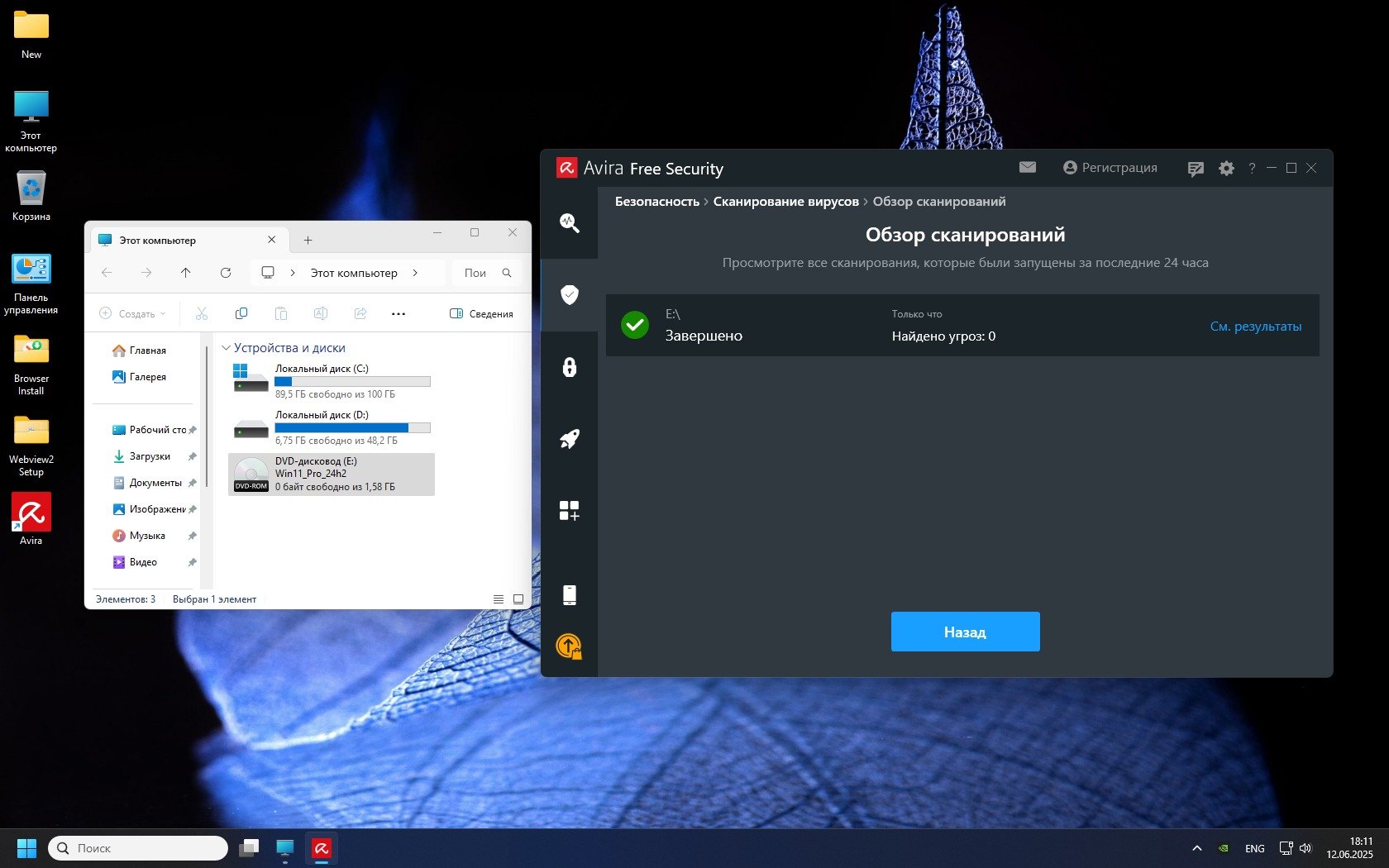
Task: Click the Сканирование вирусов breadcrumb
Action: coord(785,202)
